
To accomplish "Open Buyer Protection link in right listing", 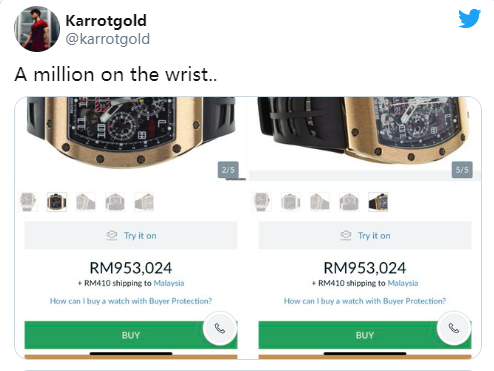I will [x=365, y=301].
